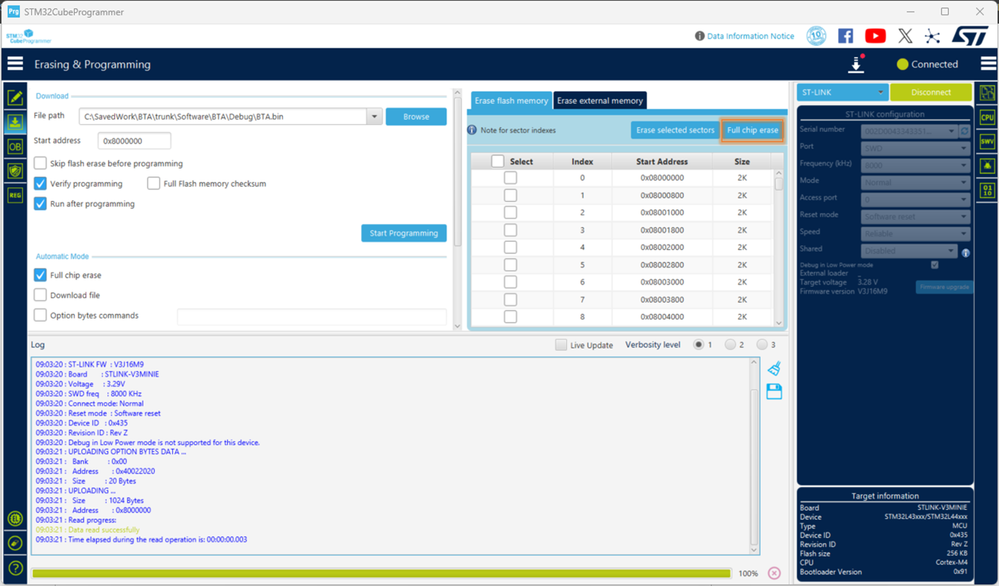
Task: Click the sector table vertical scrollbar
Action: point(779,247)
